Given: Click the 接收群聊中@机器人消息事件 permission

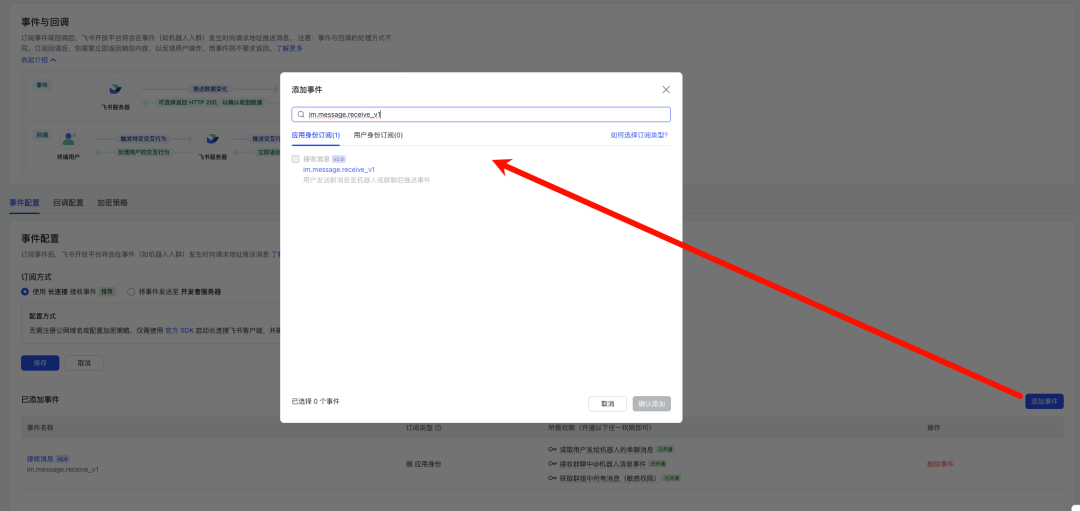Looking at the screenshot, I should pyautogui.click(x=603, y=464).
